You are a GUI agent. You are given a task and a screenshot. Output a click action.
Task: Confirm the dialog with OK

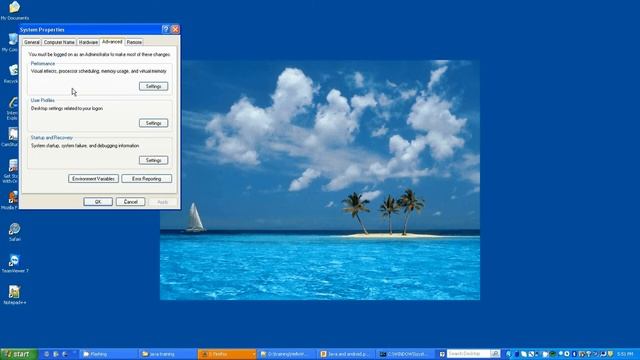(x=98, y=202)
